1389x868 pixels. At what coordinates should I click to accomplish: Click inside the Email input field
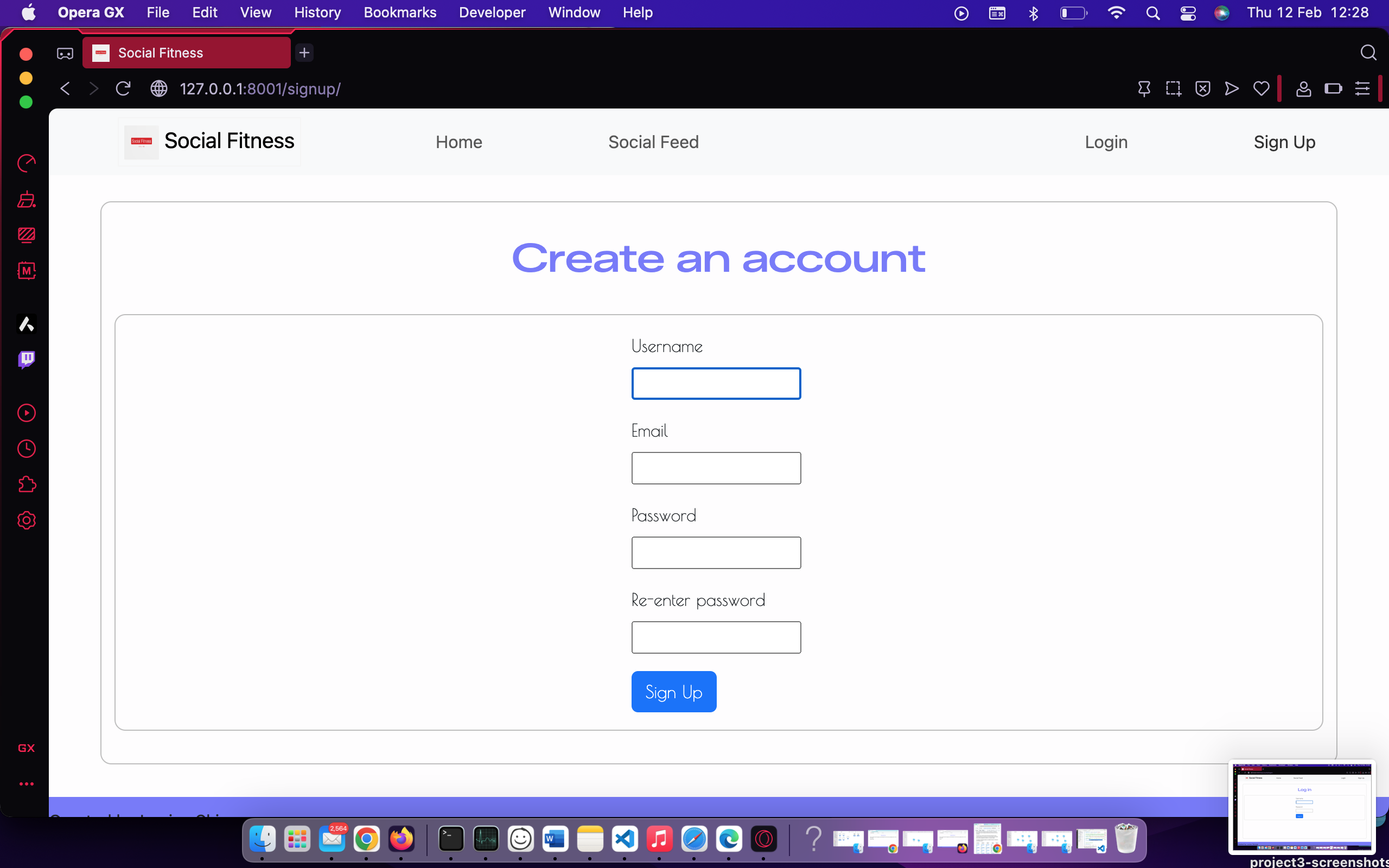(x=716, y=468)
